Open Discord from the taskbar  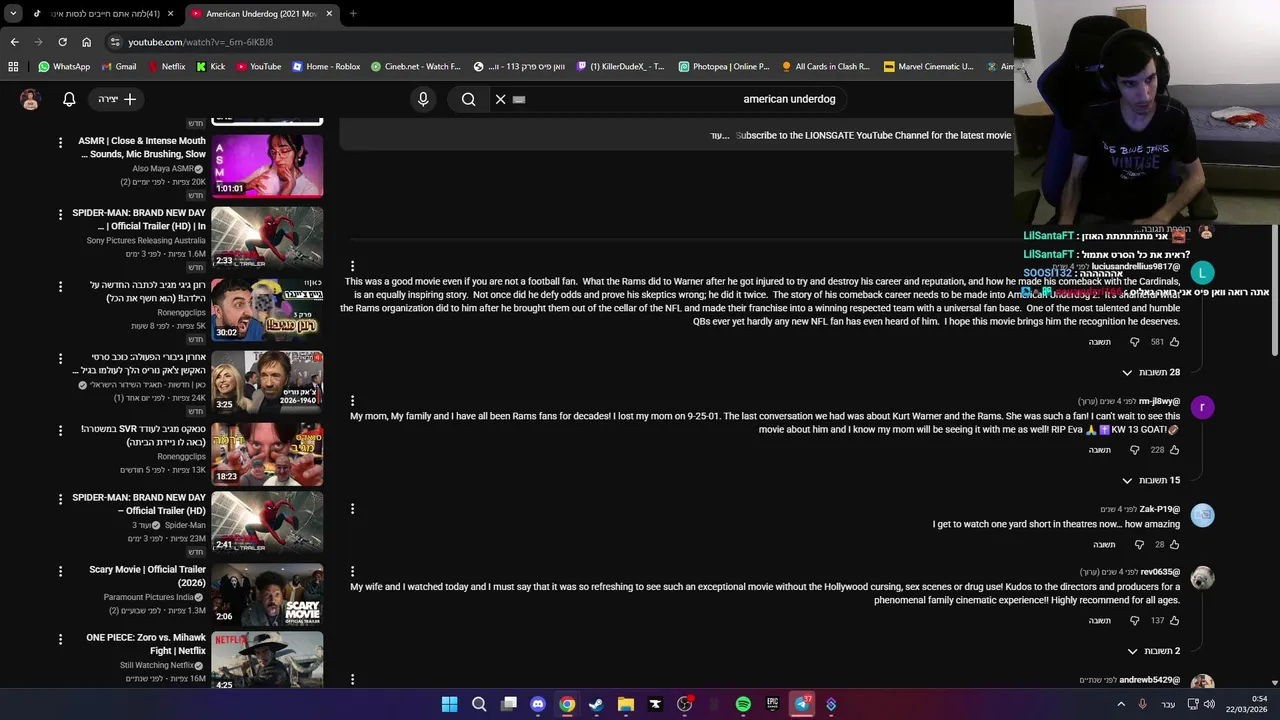click(537, 704)
